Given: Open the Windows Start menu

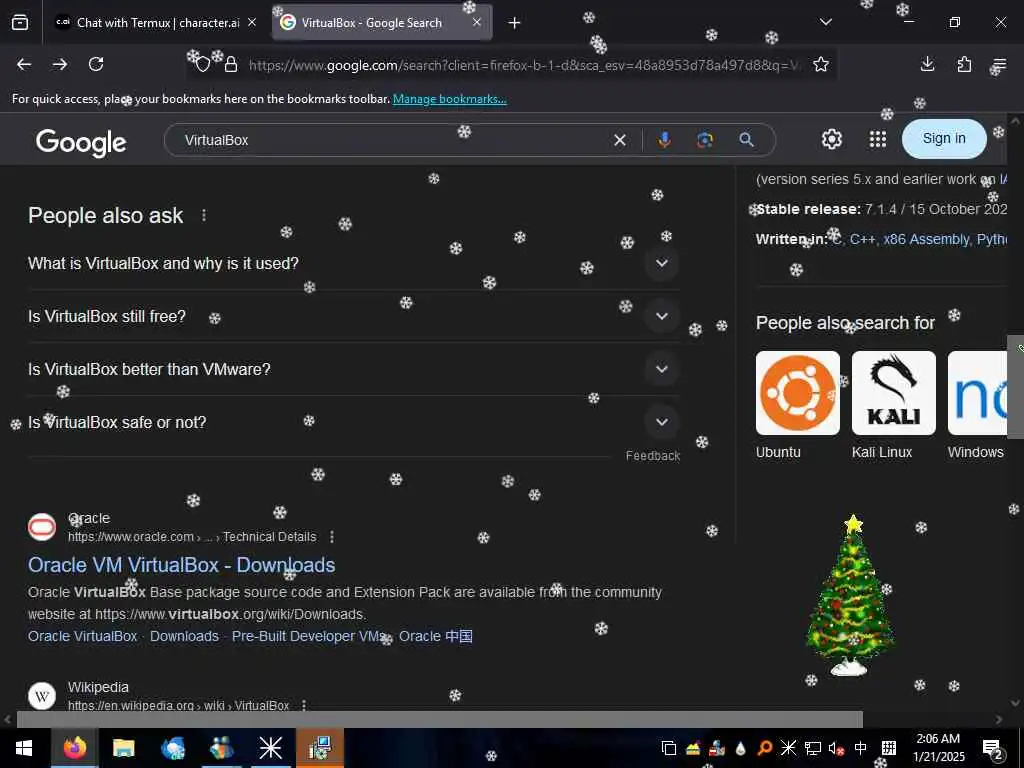Looking at the screenshot, I should 24,748.
